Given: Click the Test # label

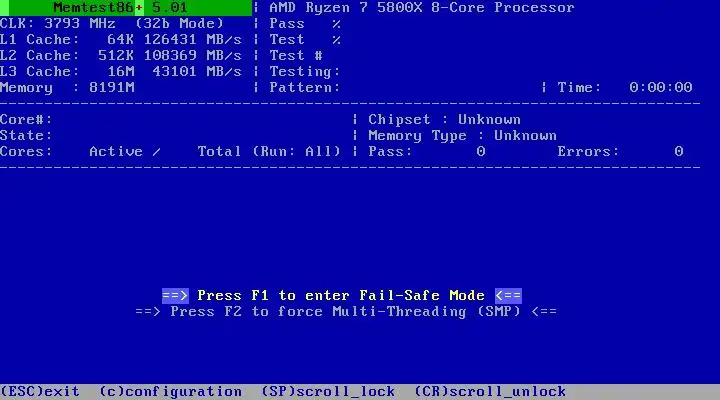Looking at the screenshot, I should tap(296, 56).
